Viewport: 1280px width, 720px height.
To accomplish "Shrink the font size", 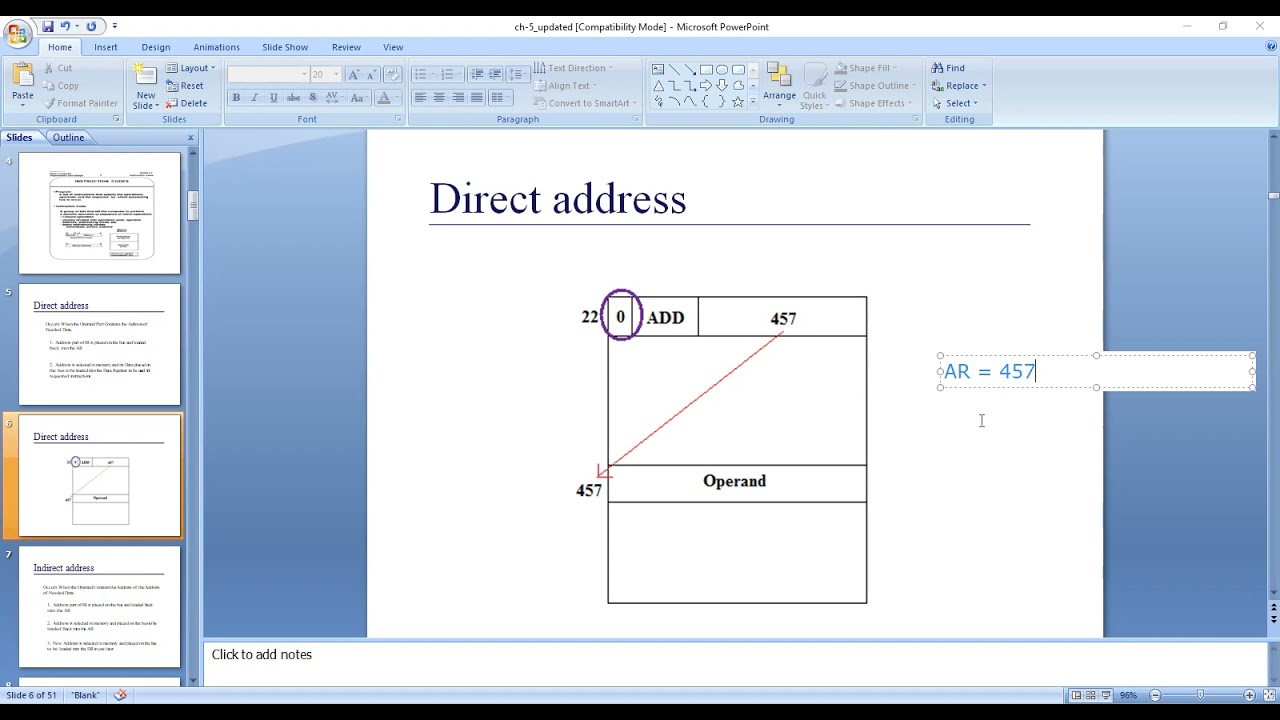I will pyautogui.click(x=371, y=75).
